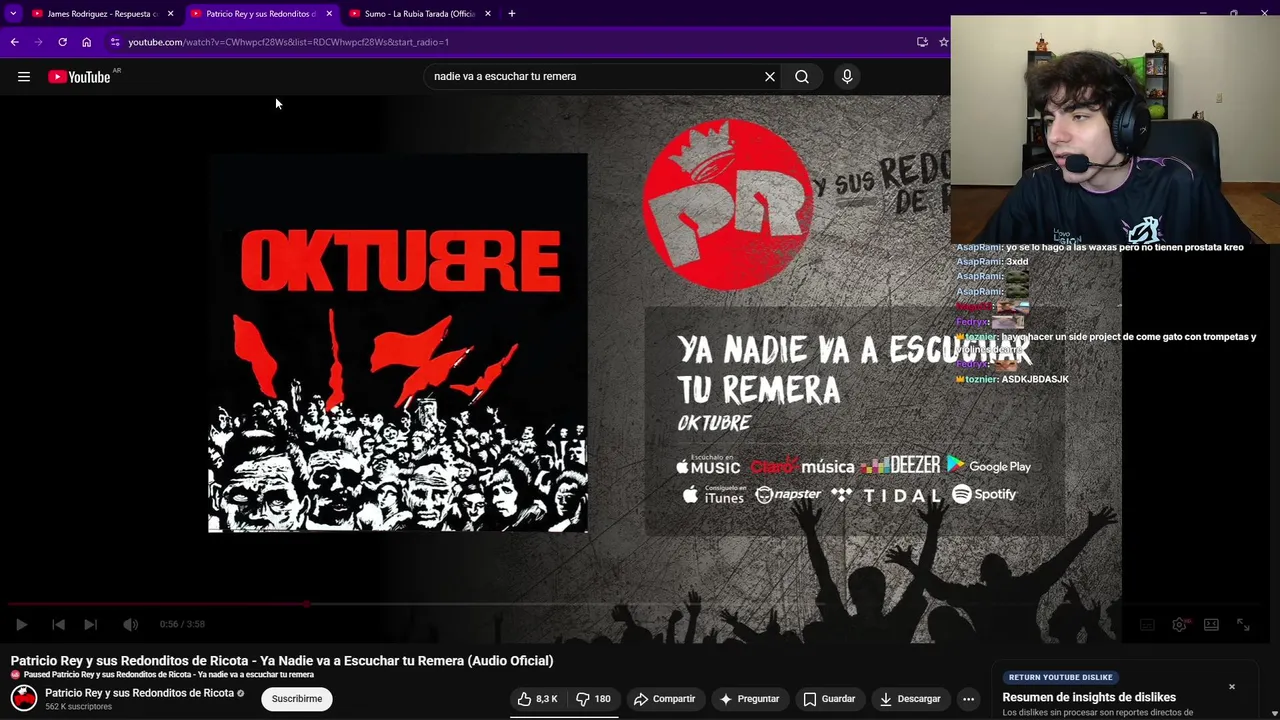Viewport: 1280px width, 720px height.
Task: Click the Oktubre album cover art
Action: (398, 343)
